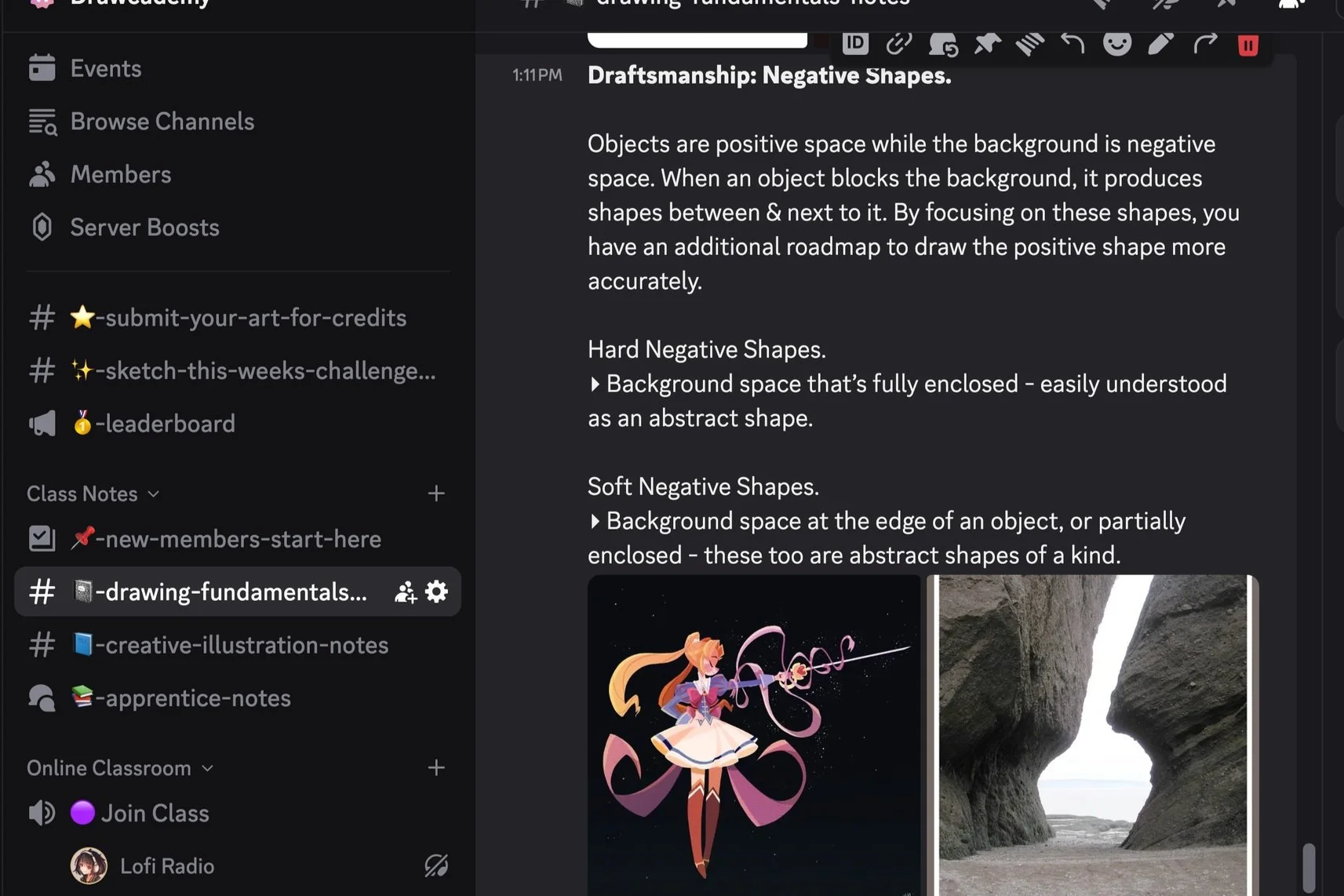
Task: Click the deafened headphone icon next to Lofi Radio
Action: pos(436,865)
